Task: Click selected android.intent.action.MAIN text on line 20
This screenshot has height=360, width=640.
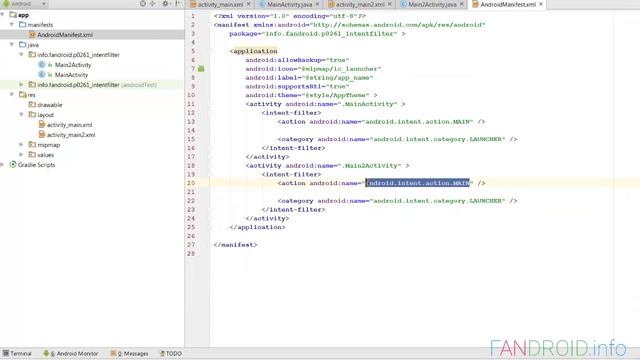Action: (418, 183)
